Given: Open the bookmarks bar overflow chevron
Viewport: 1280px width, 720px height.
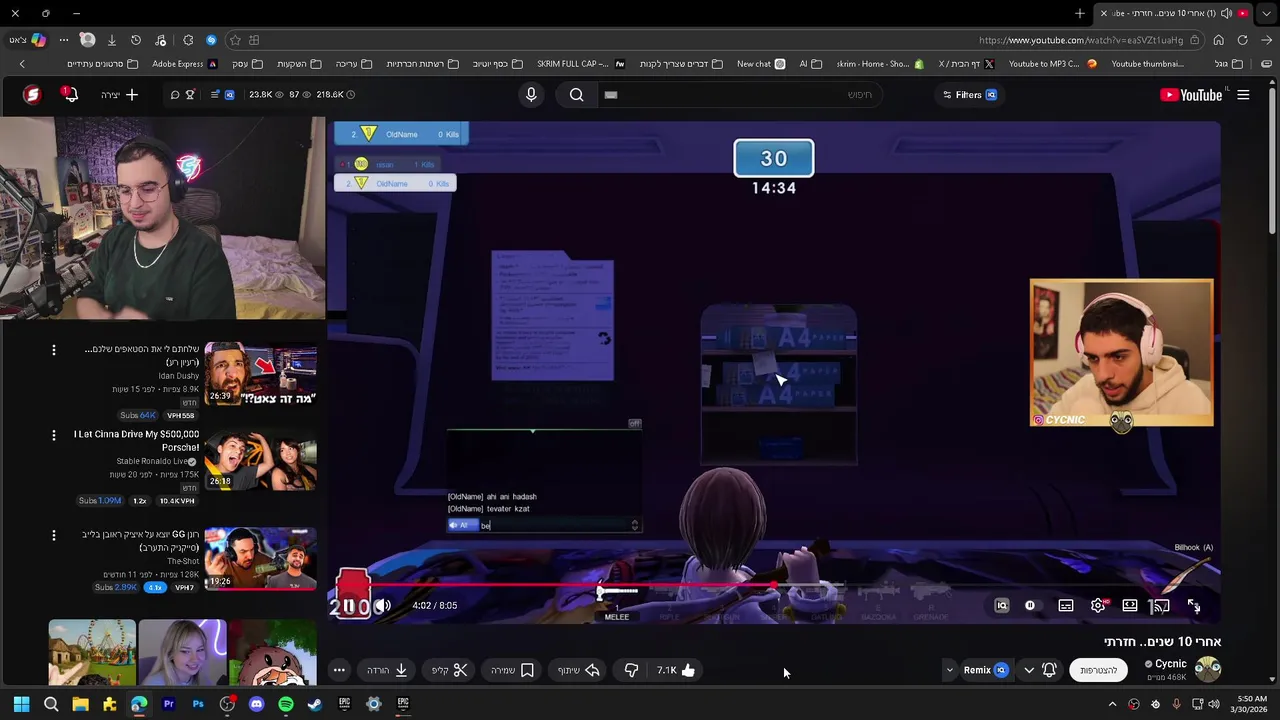Looking at the screenshot, I should pos(22,64).
